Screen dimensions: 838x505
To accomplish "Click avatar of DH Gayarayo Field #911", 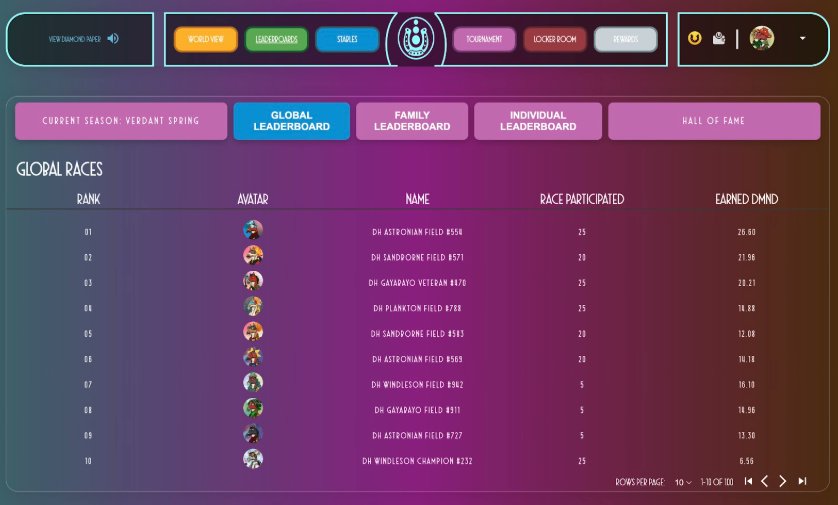I will [253, 408].
